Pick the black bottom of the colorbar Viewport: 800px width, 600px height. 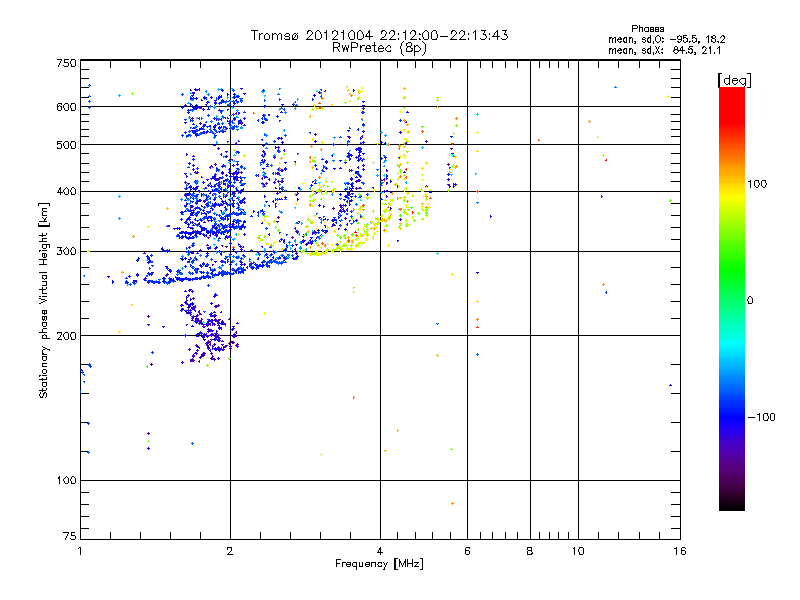coord(732,503)
